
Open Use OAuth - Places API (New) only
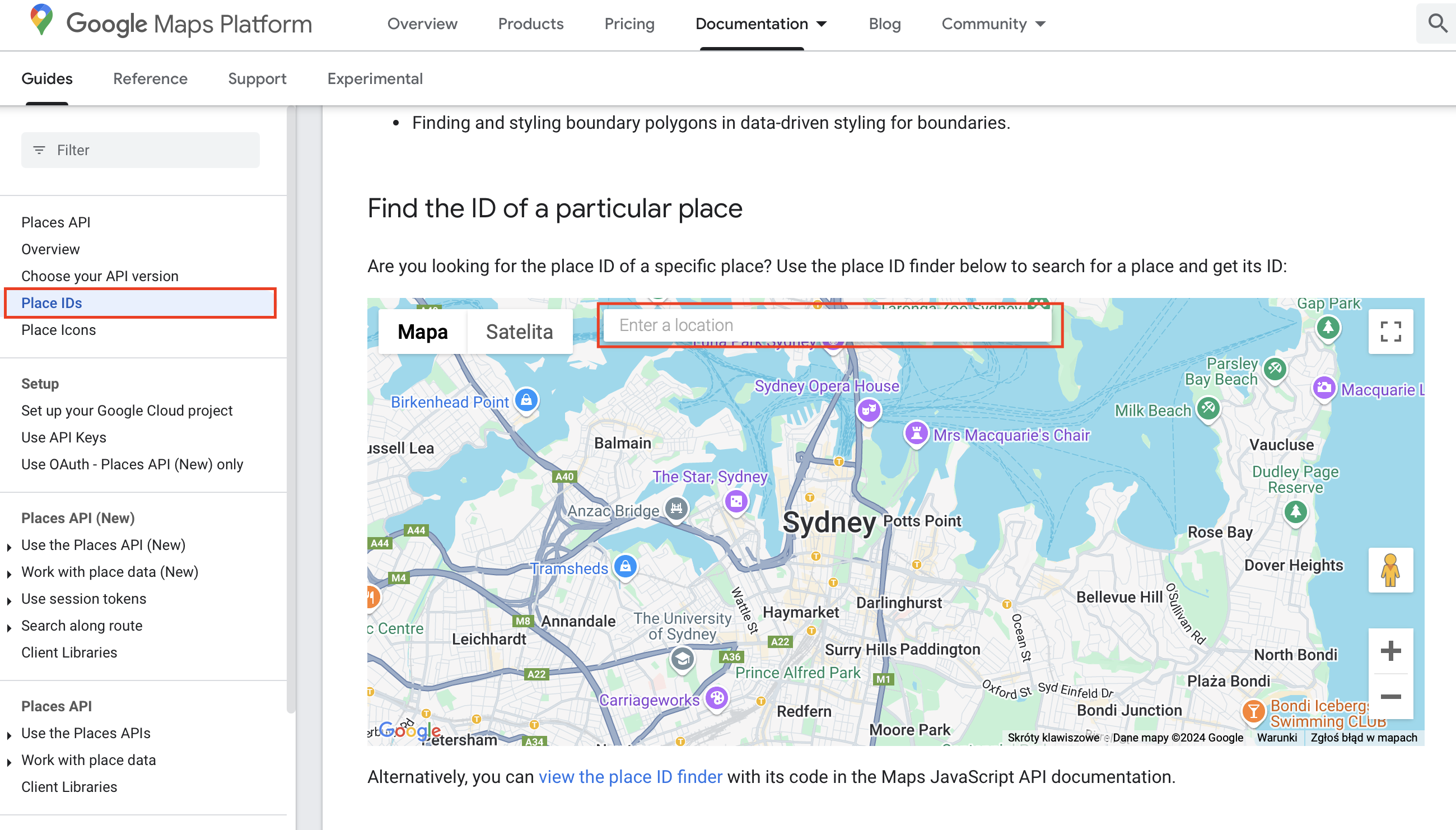point(132,465)
